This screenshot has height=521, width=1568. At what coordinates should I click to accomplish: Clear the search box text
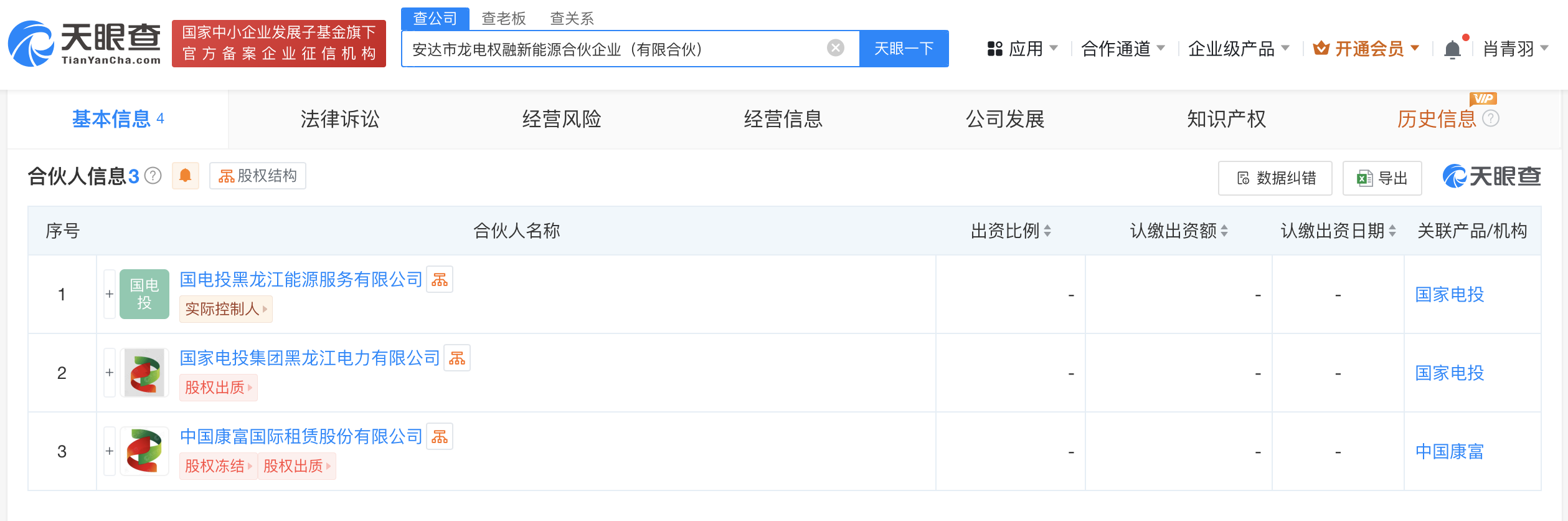coord(835,48)
